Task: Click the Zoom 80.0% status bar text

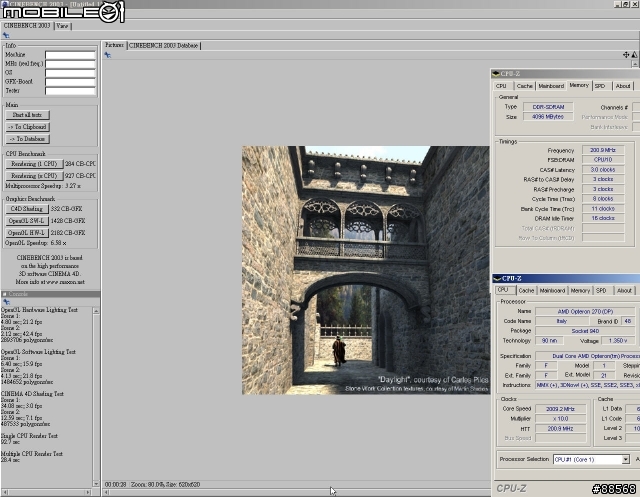Action: (147, 484)
